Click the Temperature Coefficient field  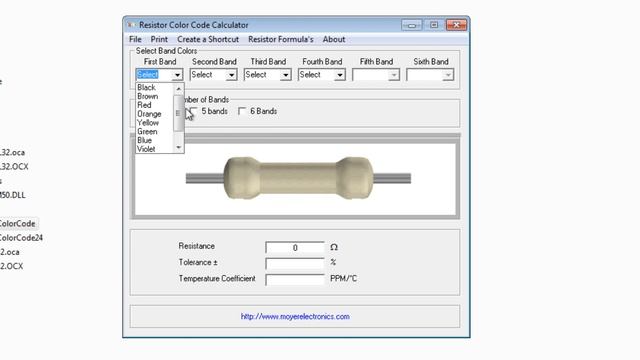(x=295, y=280)
